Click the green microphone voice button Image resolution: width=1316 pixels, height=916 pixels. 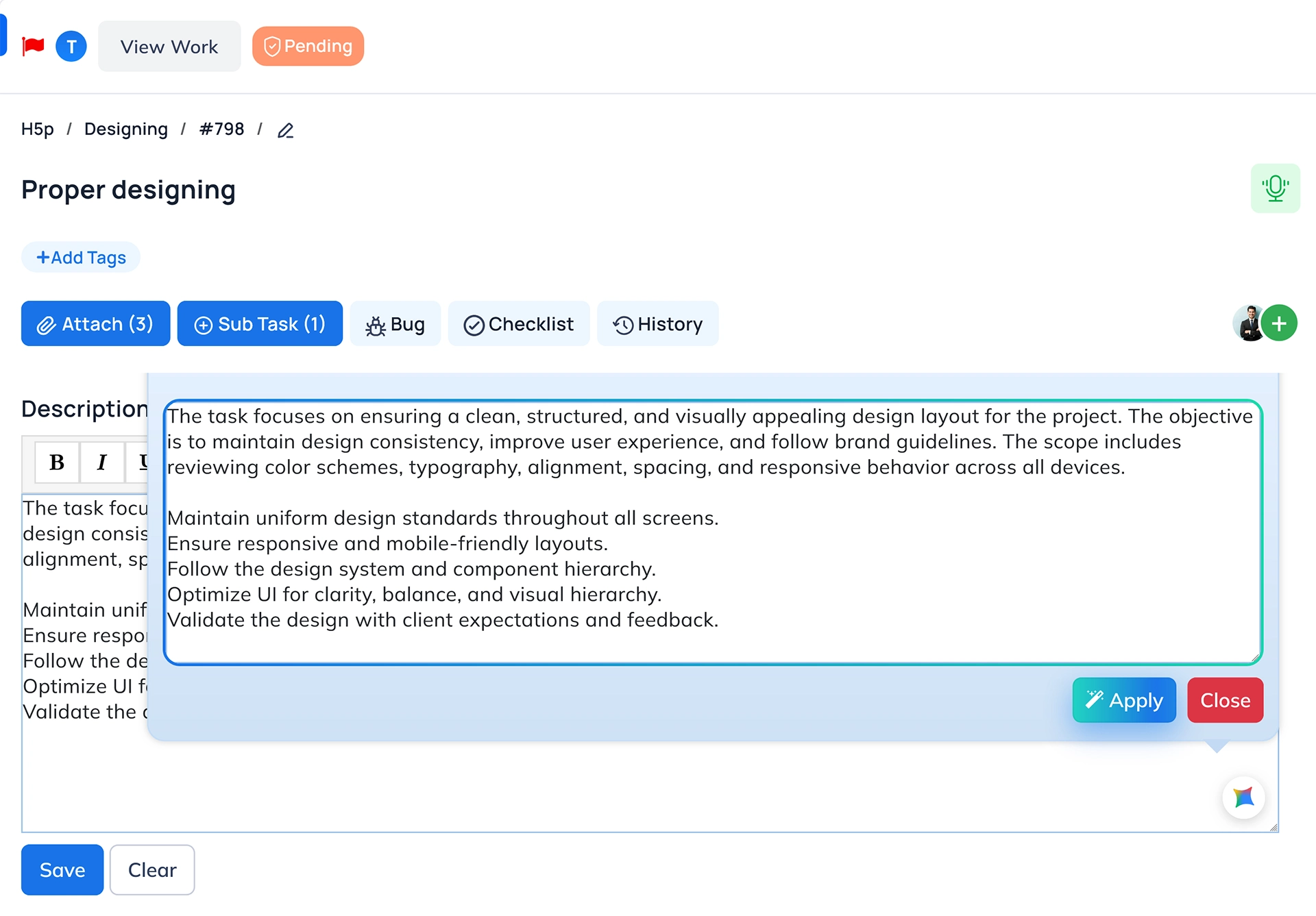tap(1275, 188)
